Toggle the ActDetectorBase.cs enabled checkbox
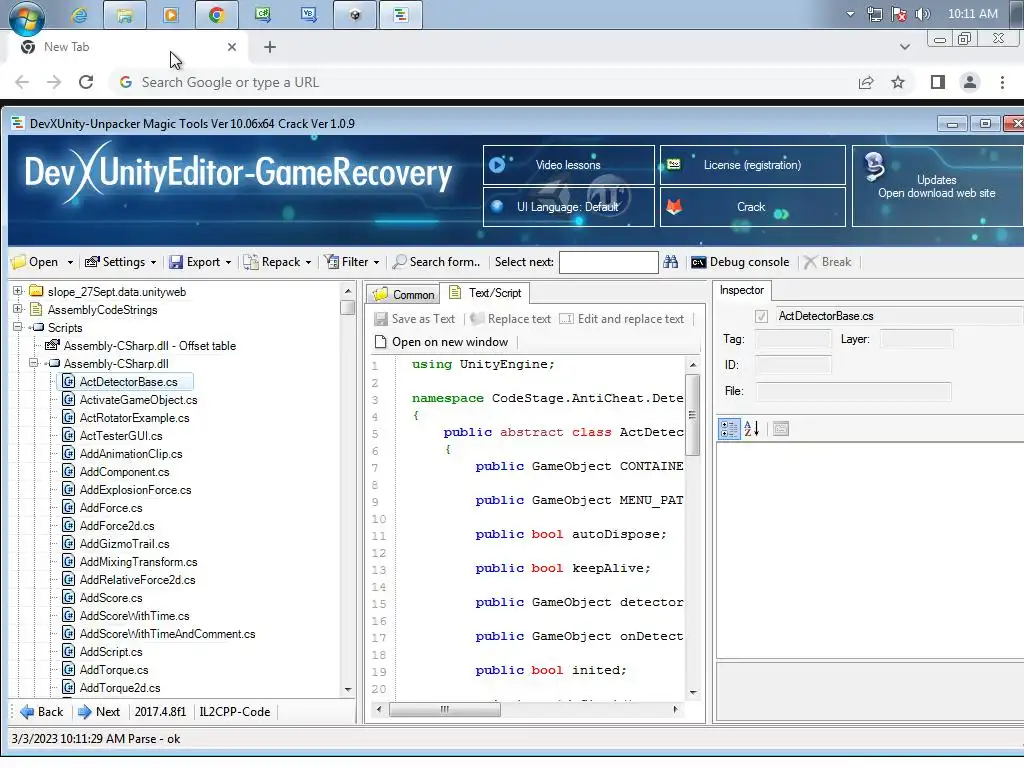The width and height of the screenshot is (1024, 768). 761,316
